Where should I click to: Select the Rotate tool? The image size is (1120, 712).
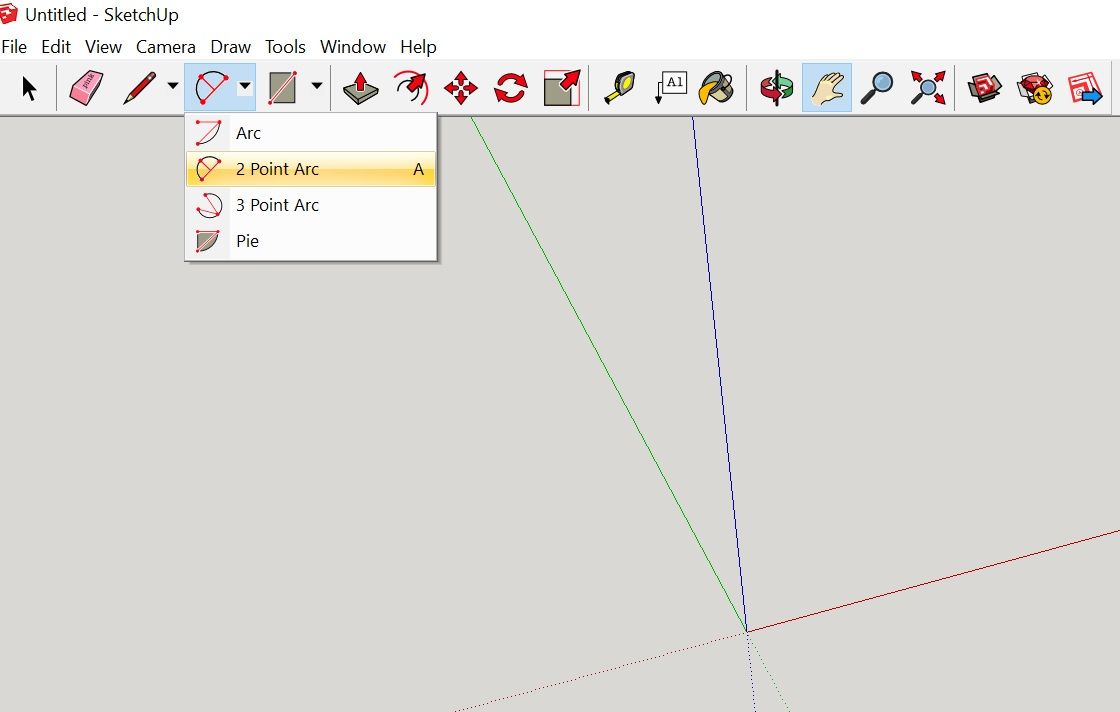[x=510, y=88]
